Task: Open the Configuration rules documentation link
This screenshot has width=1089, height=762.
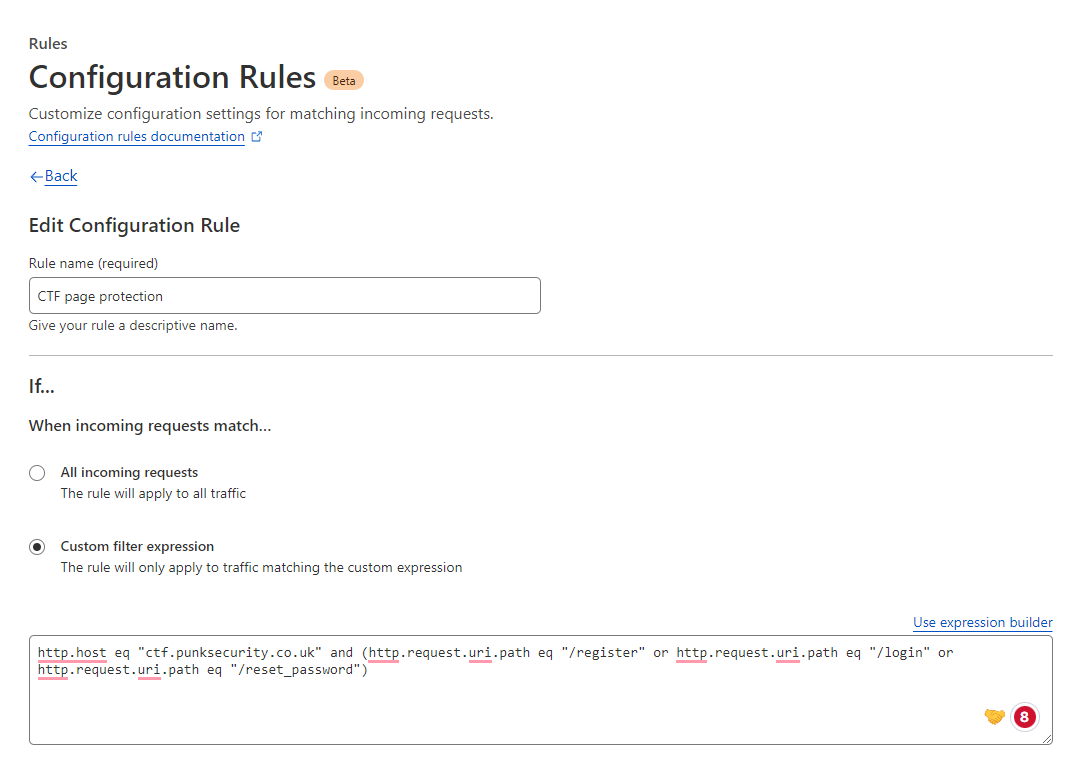Action: pyautogui.click(x=136, y=137)
